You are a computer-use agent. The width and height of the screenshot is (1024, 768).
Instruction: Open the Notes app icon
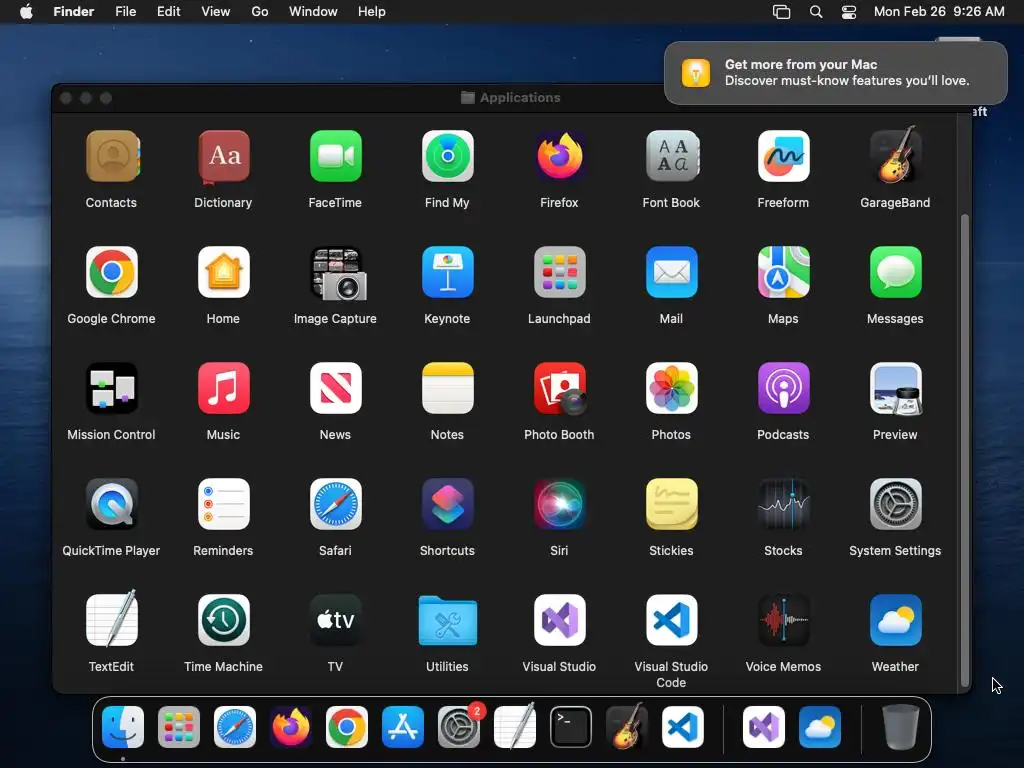click(x=447, y=388)
